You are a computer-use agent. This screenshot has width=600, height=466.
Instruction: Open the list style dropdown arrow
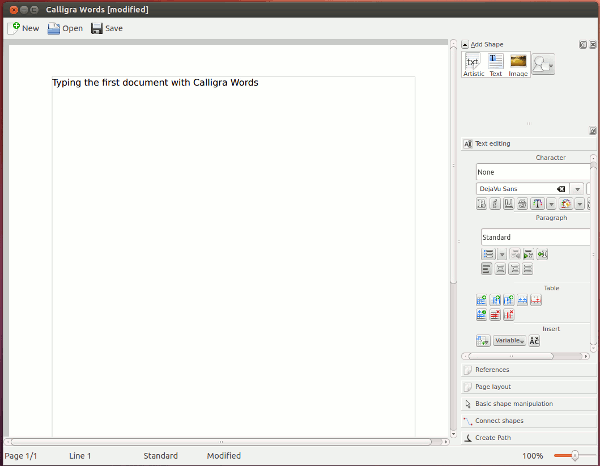tap(502, 254)
